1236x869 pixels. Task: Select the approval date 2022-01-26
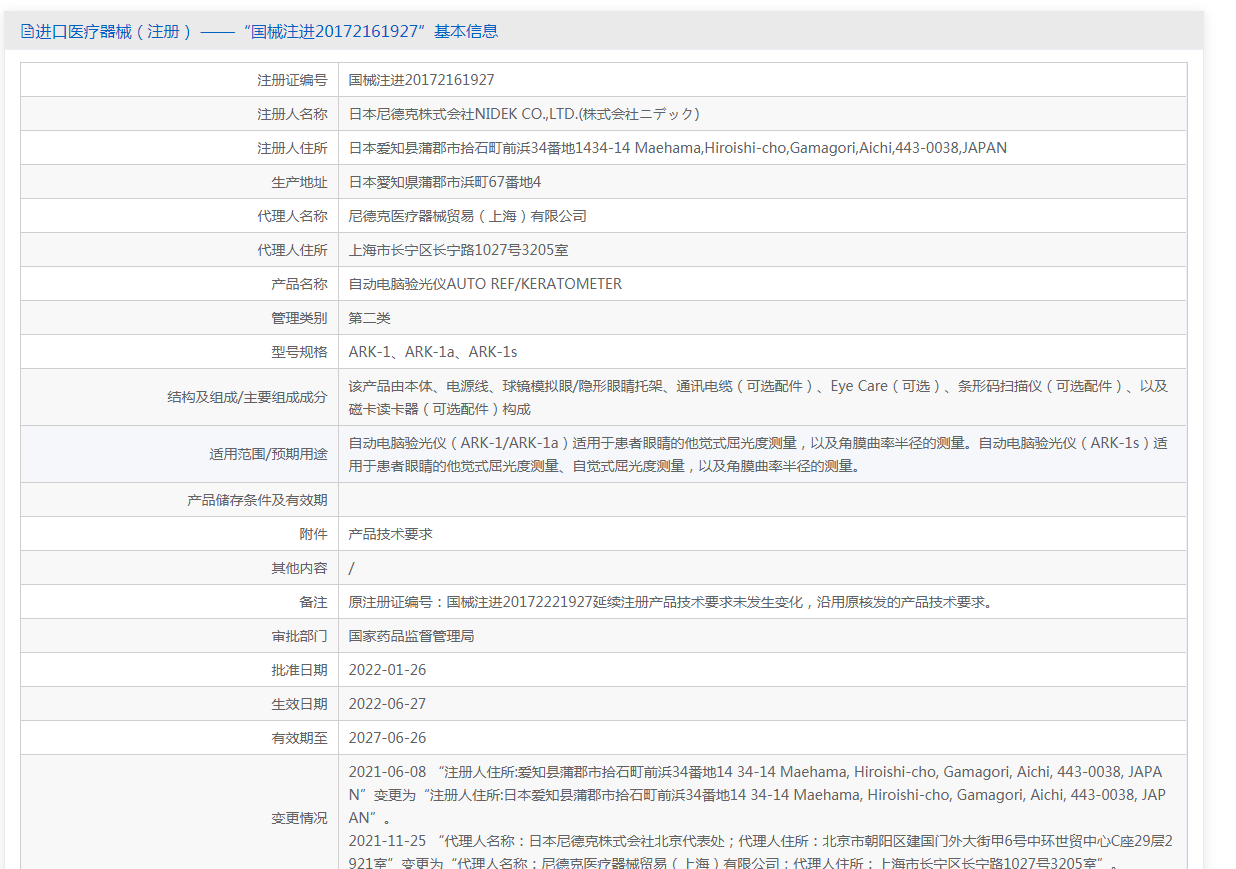pyautogui.click(x=387, y=670)
